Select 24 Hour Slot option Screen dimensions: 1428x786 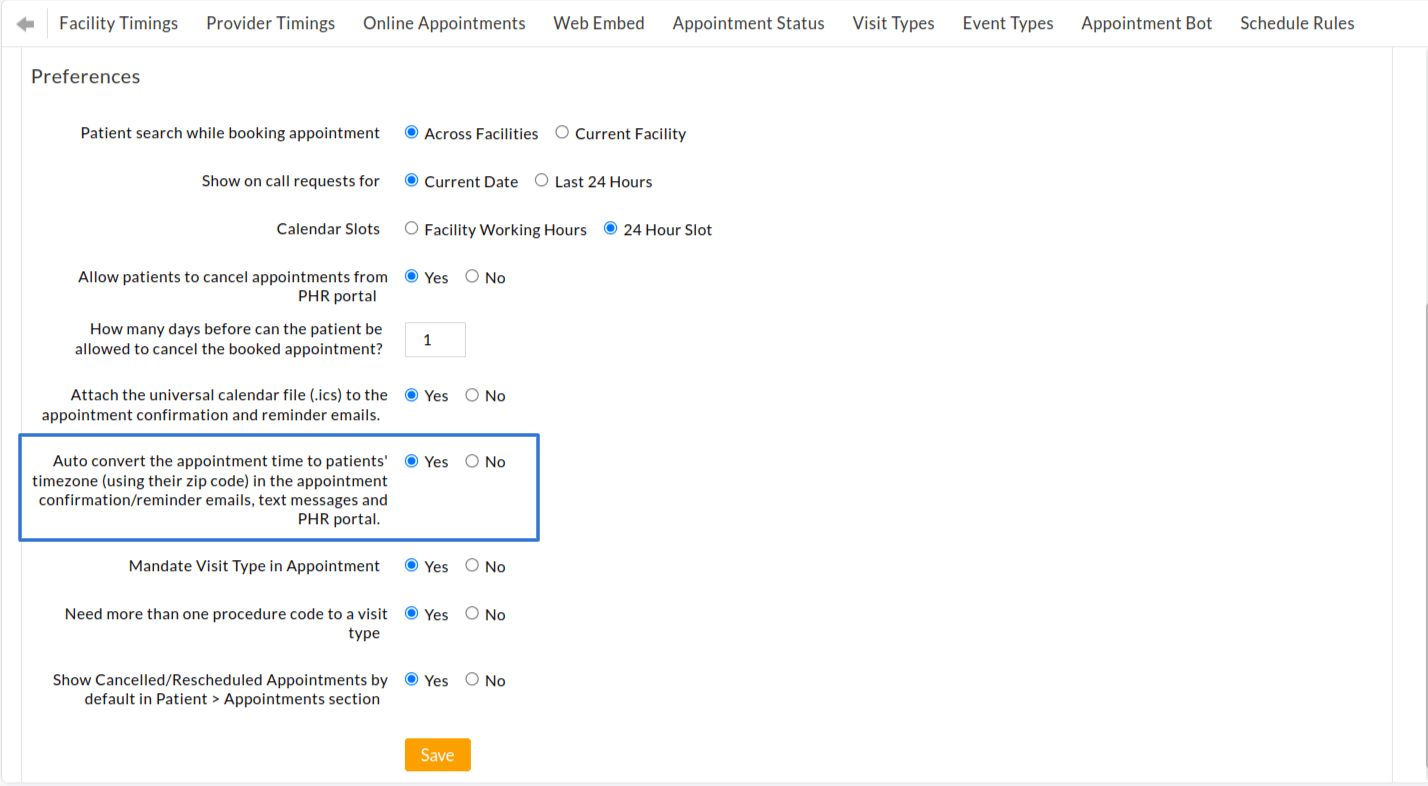[610, 228]
